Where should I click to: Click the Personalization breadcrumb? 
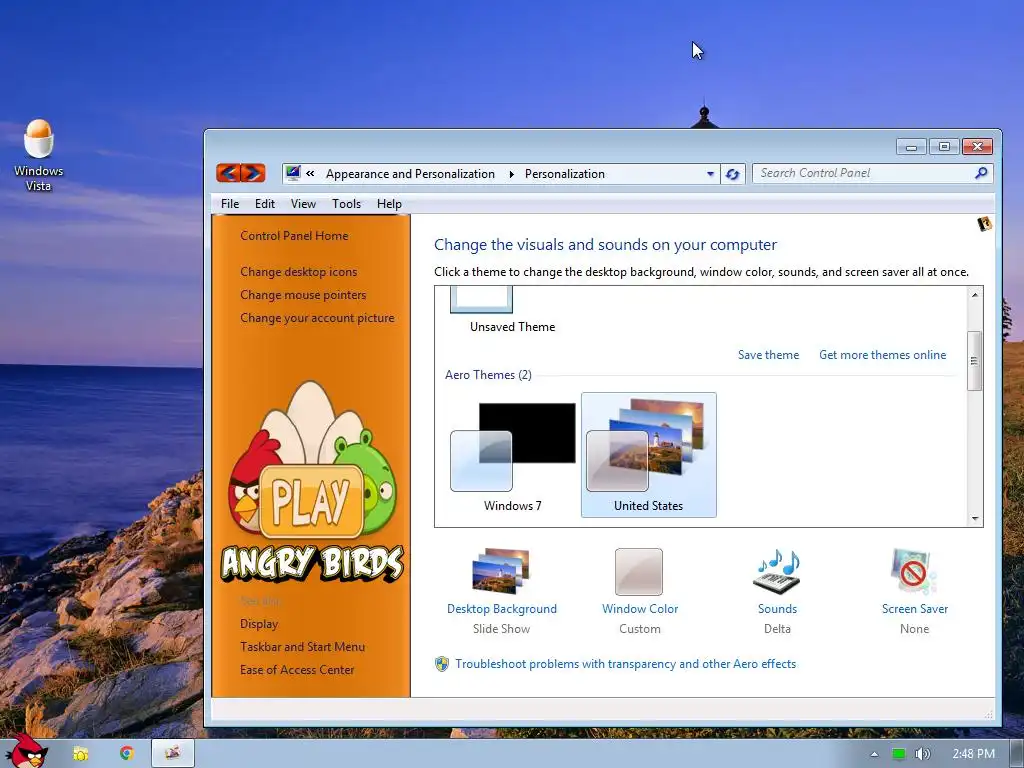(x=565, y=174)
